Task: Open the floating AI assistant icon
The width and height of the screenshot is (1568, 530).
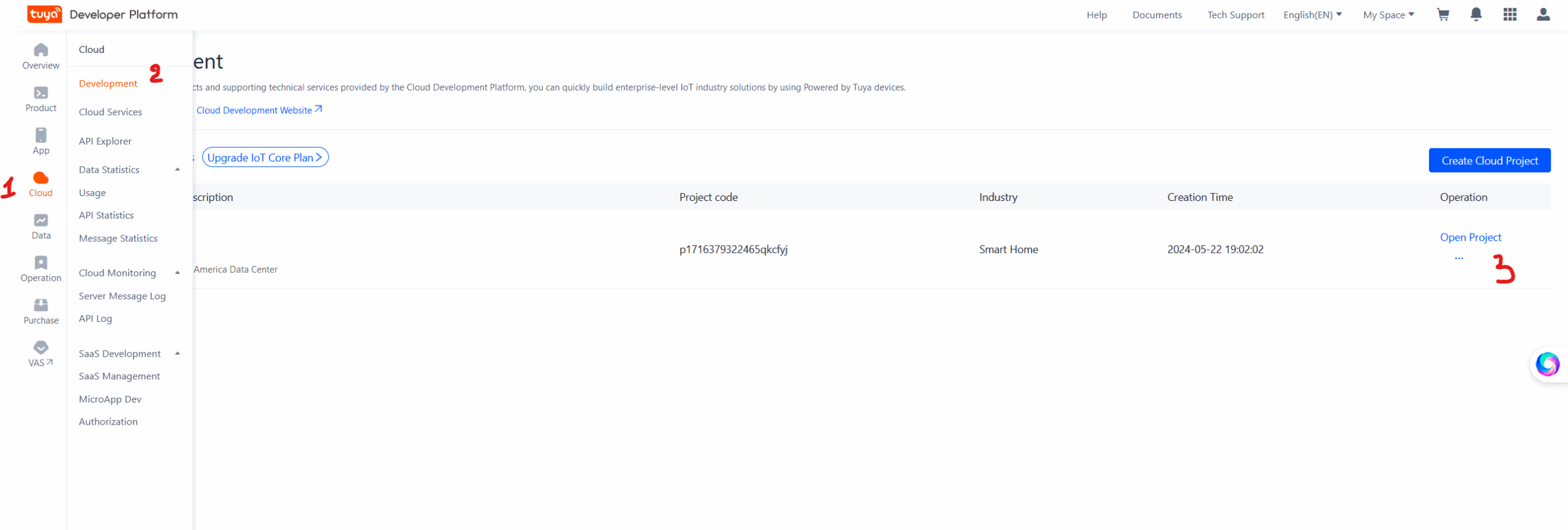Action: point(1547,364)
